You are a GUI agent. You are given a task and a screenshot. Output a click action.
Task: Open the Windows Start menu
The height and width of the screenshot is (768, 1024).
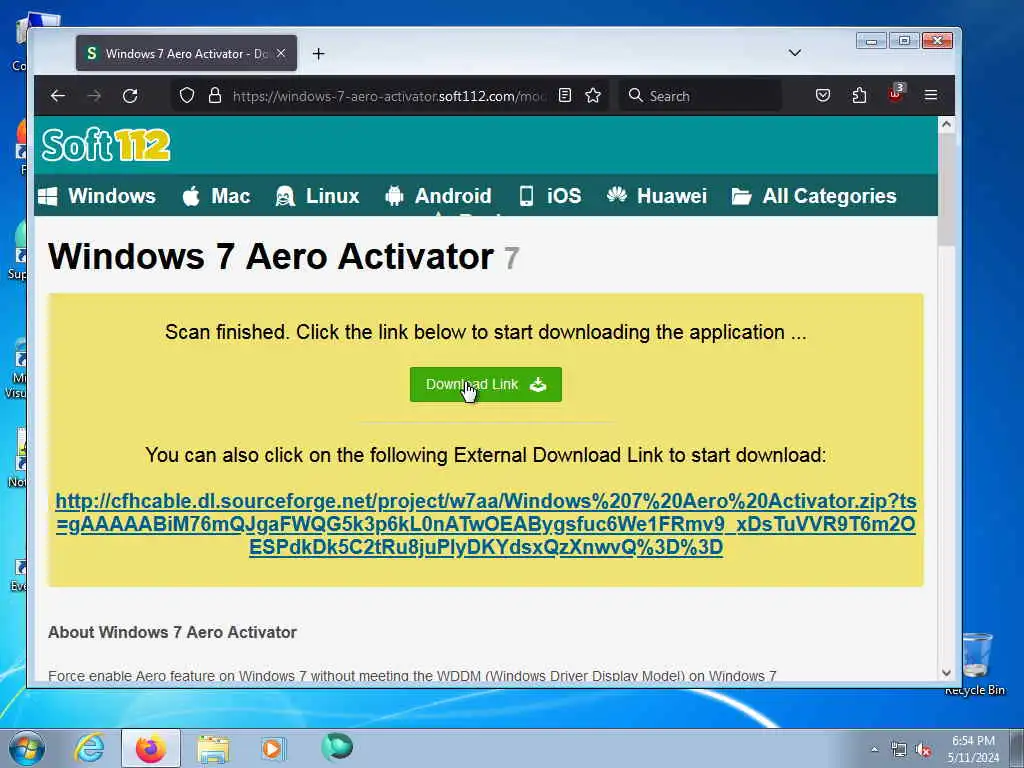(27, 748)
